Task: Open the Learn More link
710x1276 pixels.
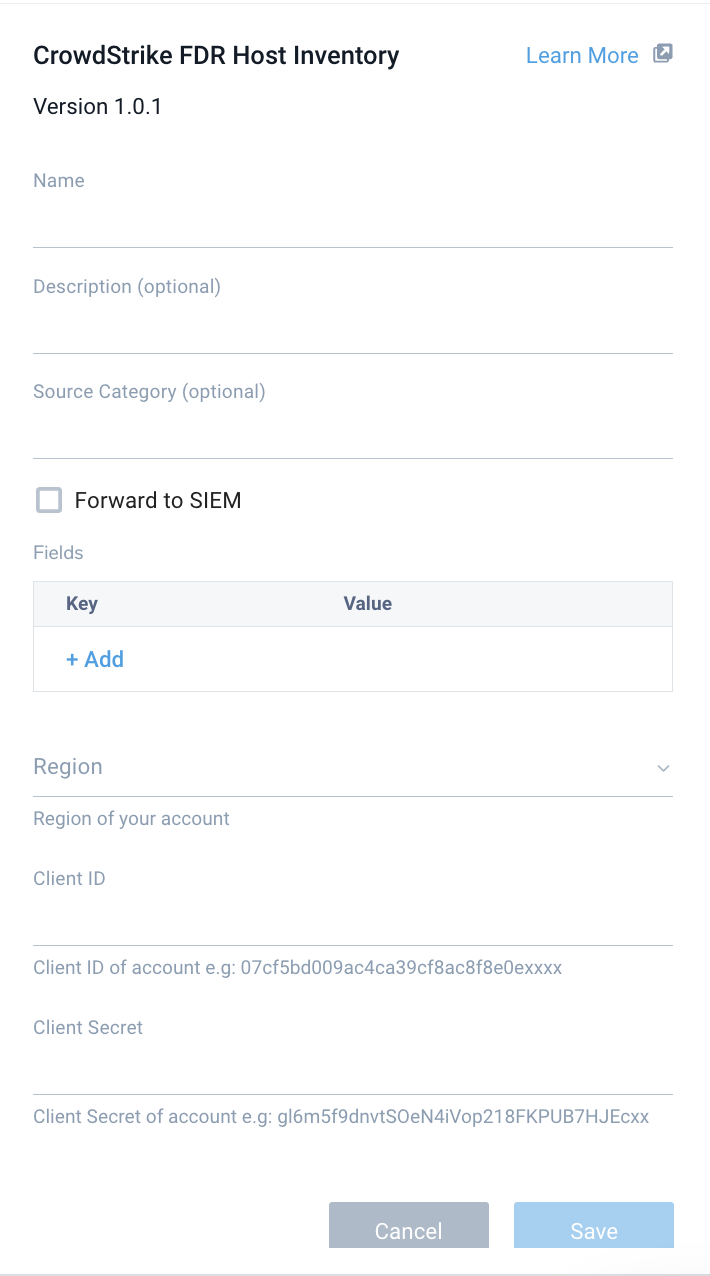Action: (x=581, y=56)
